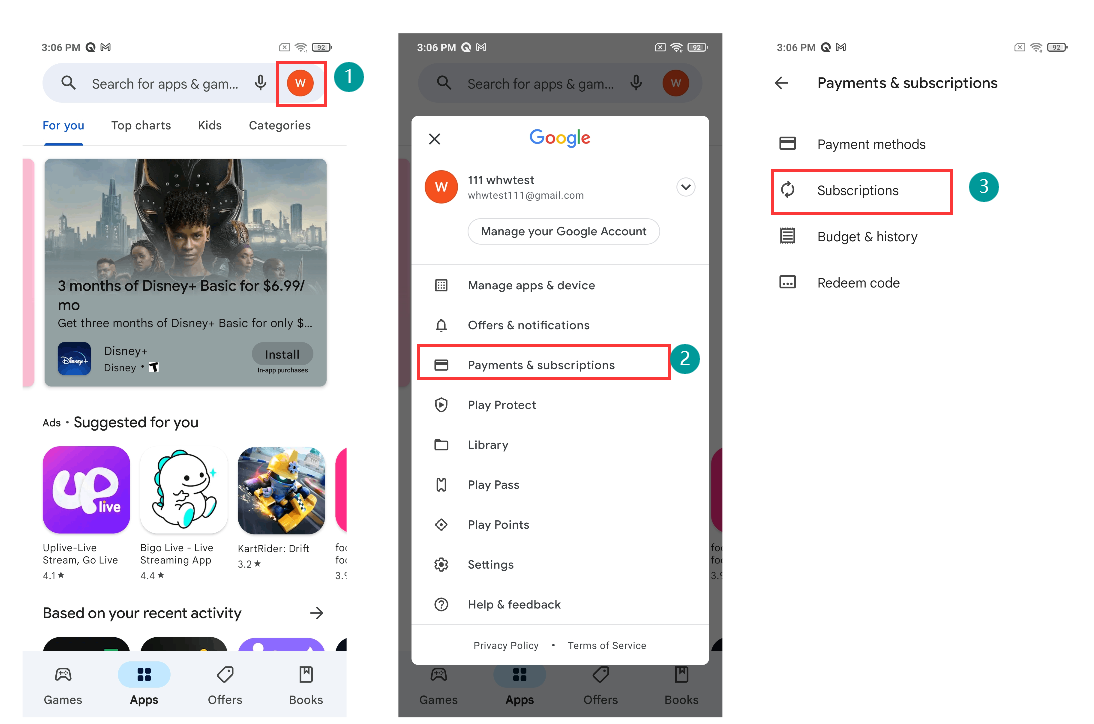Screen dimensions: 1094x724
Task: Open Settings in the account menu
Action: click(x=560, y=564)
